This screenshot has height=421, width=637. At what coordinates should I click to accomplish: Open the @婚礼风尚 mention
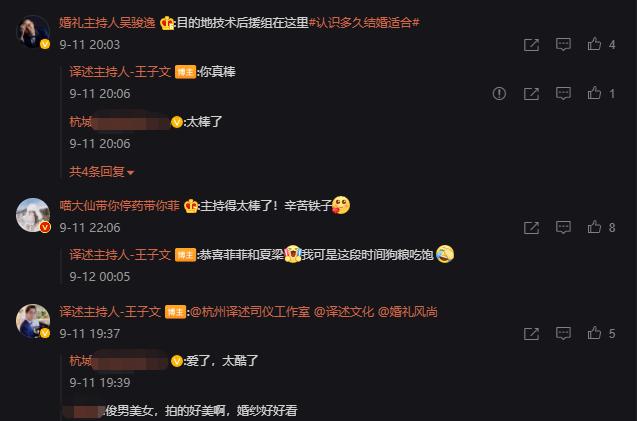pyautogui.click(x=407, y=312)
